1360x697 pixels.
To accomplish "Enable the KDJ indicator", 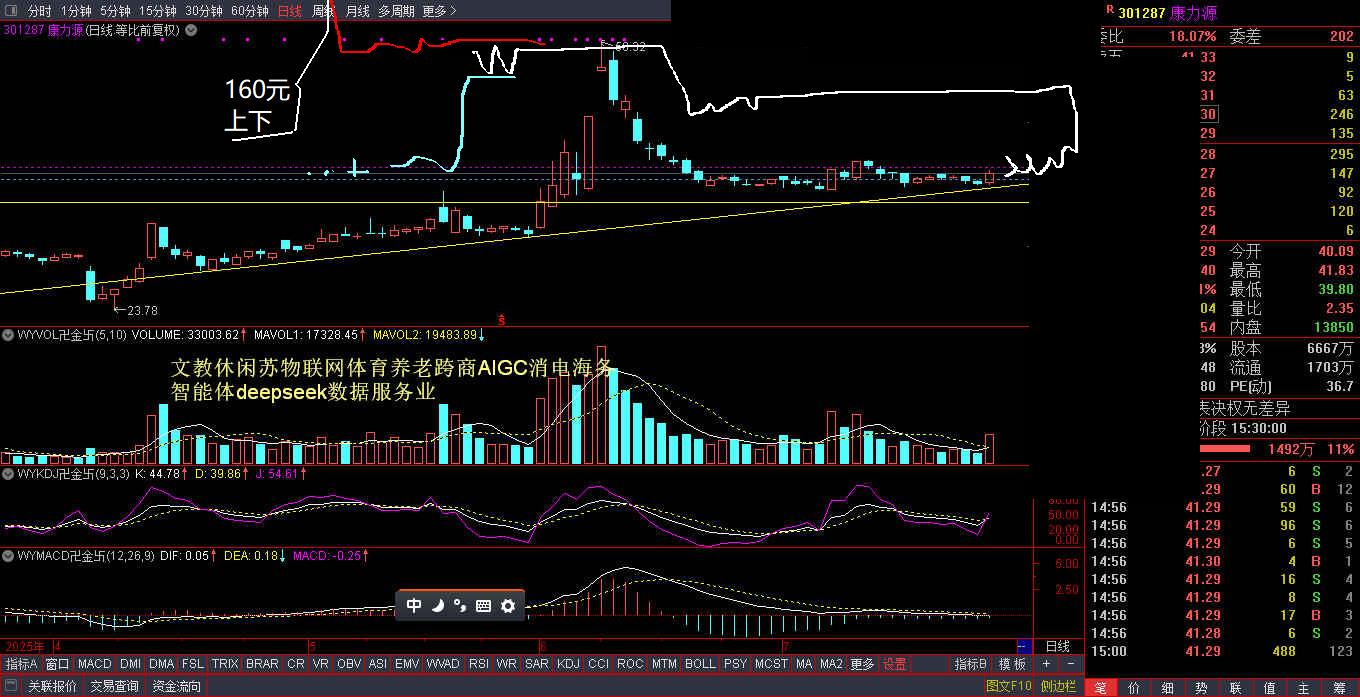I will click(x=568, y=664).
